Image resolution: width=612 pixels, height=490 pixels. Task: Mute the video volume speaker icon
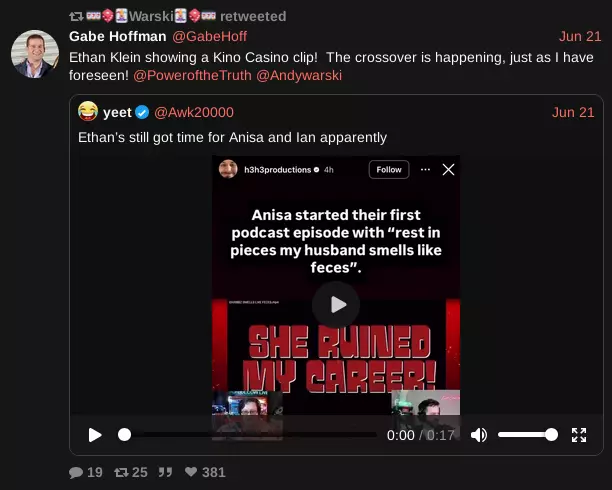(x=479, y=435)
